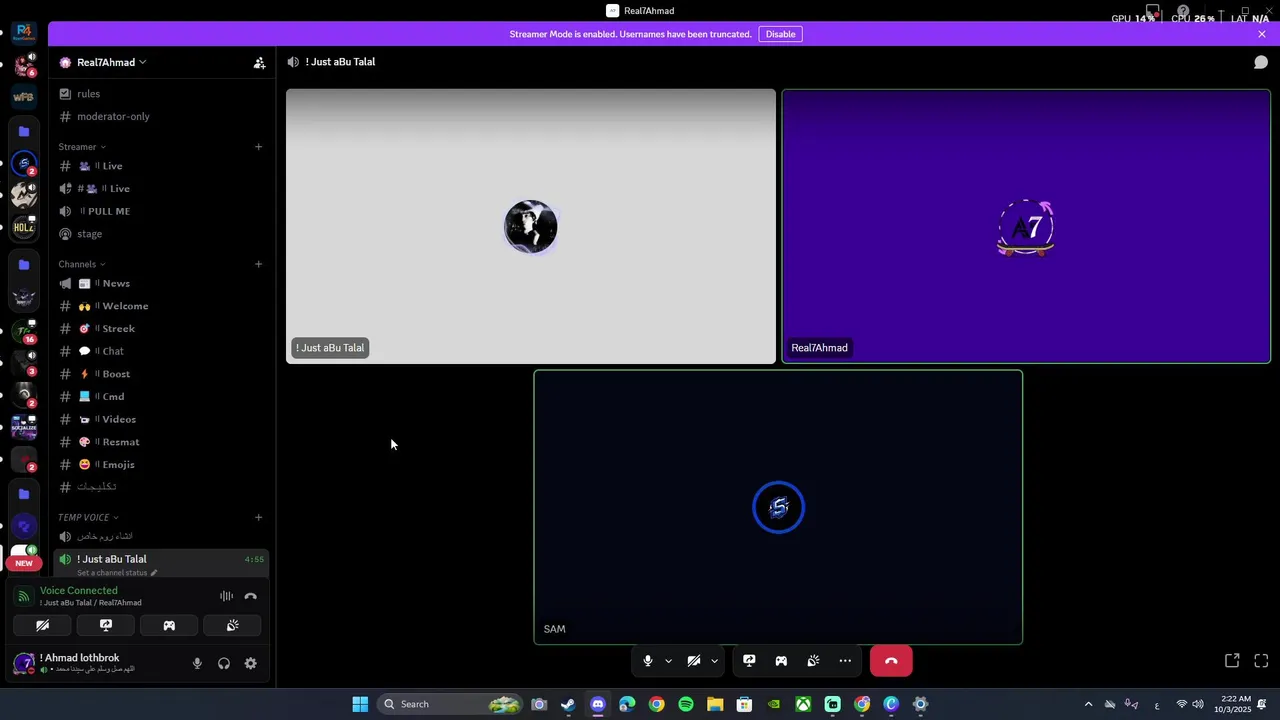The width and height of the screenshot is (1280, 720).
Task: Open microphone input options arrow
Action: click(x=668, y=661)
